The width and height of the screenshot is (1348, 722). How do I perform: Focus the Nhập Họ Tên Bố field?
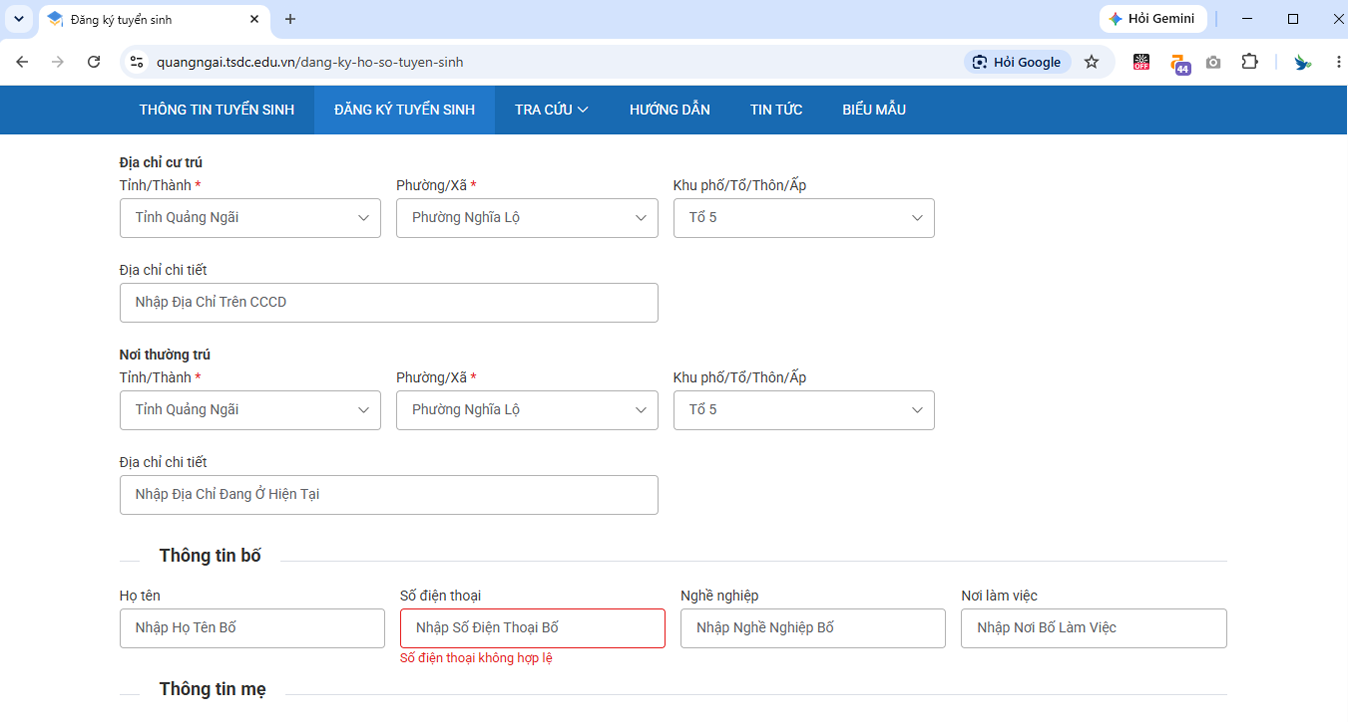[x=252, y=628]
